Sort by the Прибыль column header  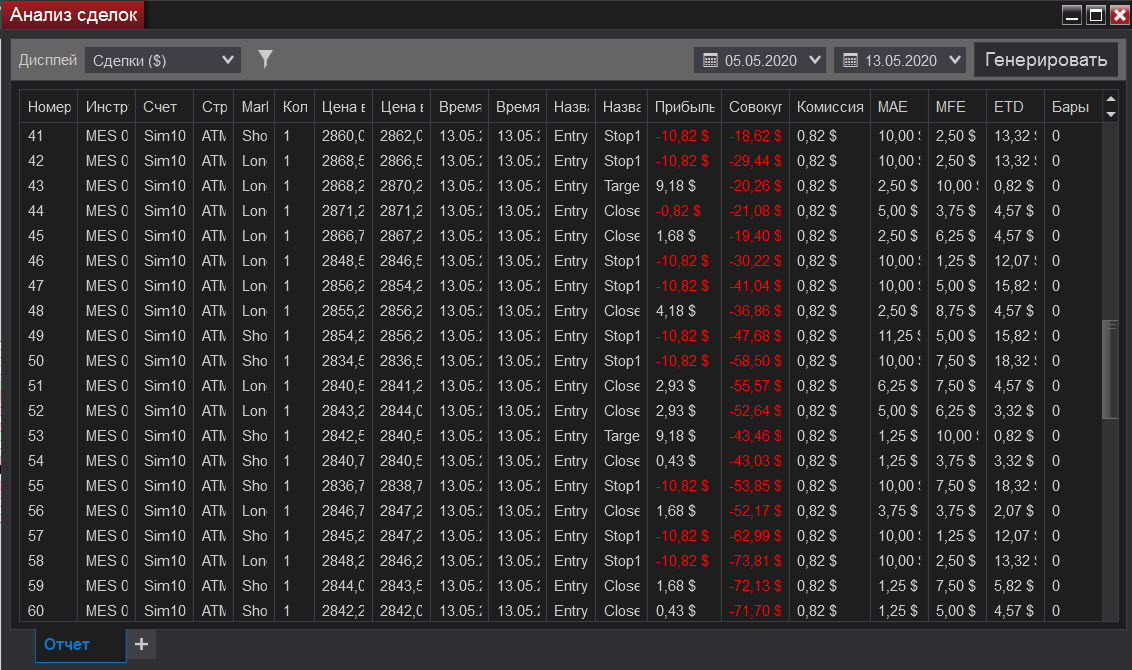[x=684, y=107]
